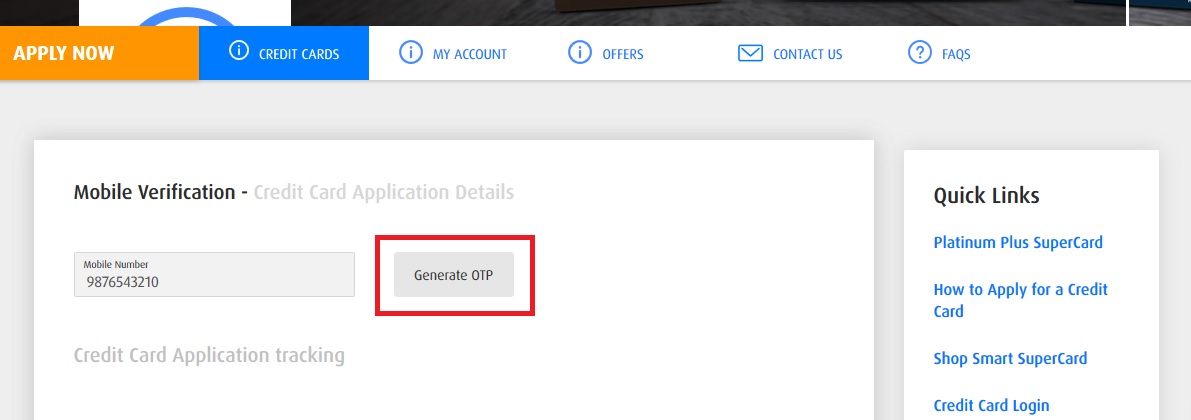Click the envelope icon for Contact Us
This screenshot has width=1191, height=420.
[x=750, y=53]
